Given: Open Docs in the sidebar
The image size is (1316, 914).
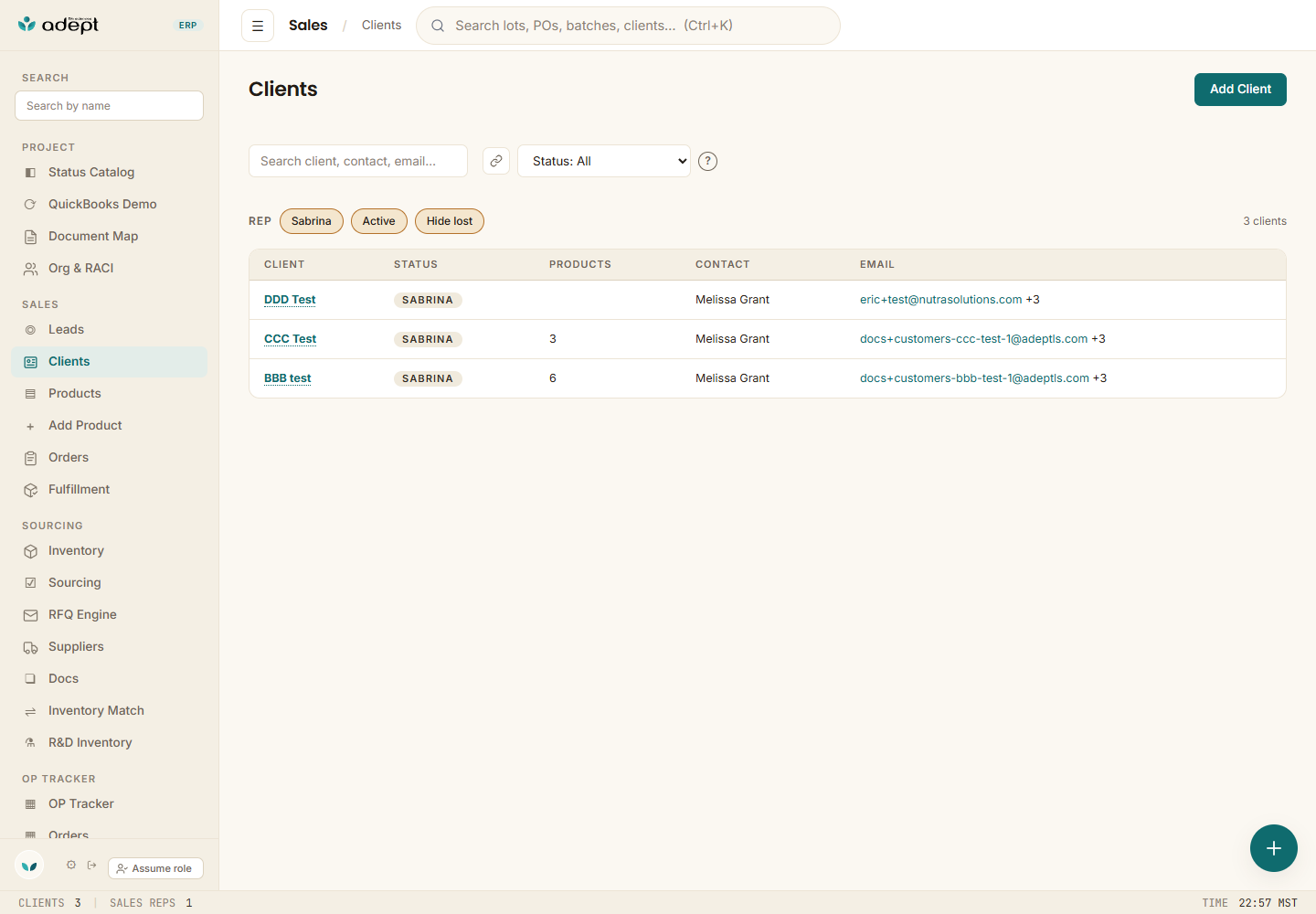Looking at the screenshot, I should click(110, 679).
